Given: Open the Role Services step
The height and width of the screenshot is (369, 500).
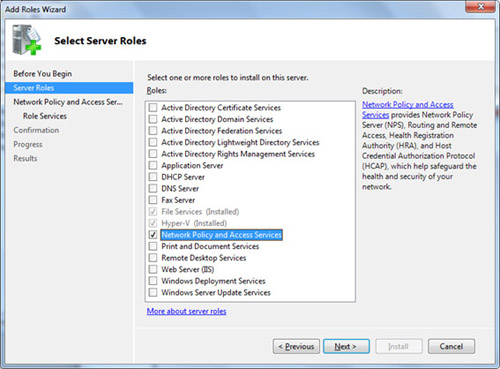Looking at the screenshot, I should tap(45, 116).
